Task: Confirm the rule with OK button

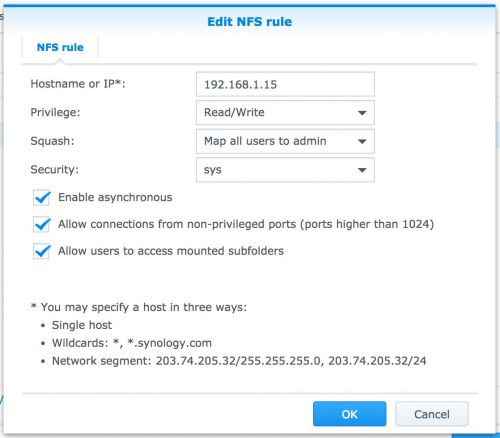Action: click(x=349, y=414)
